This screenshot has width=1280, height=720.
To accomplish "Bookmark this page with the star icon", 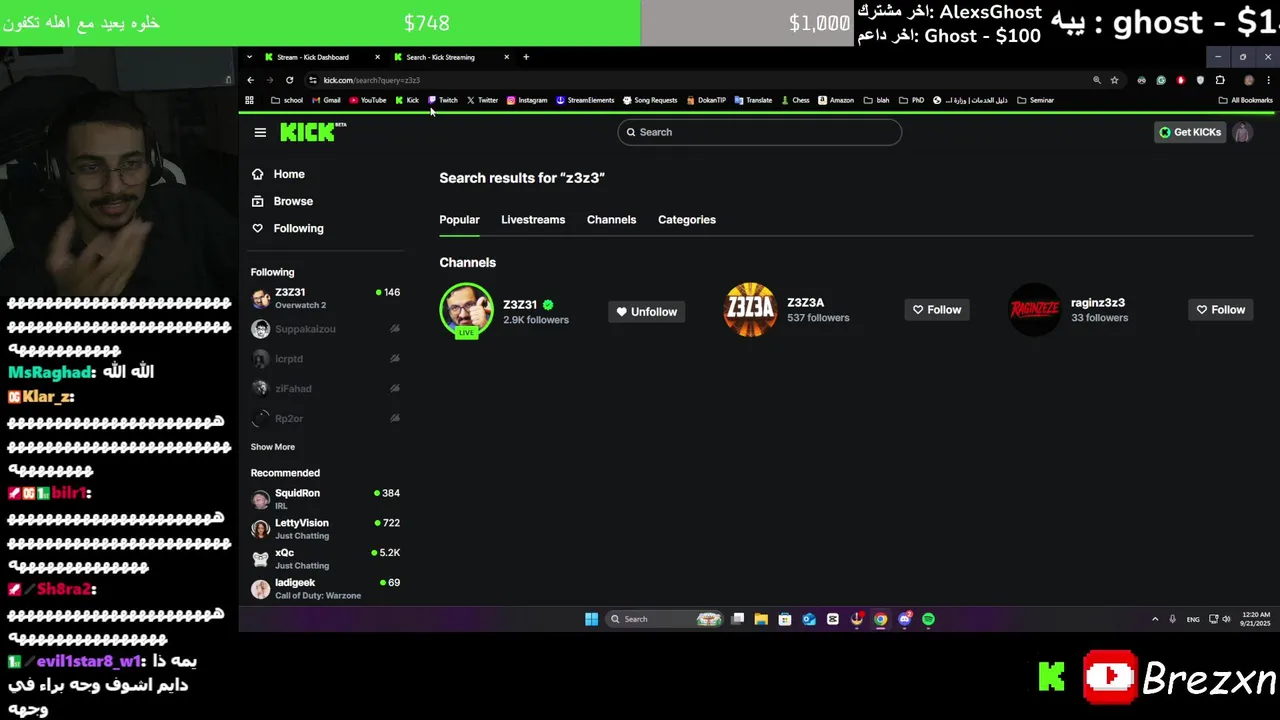I will click(x=1114, y=80).
